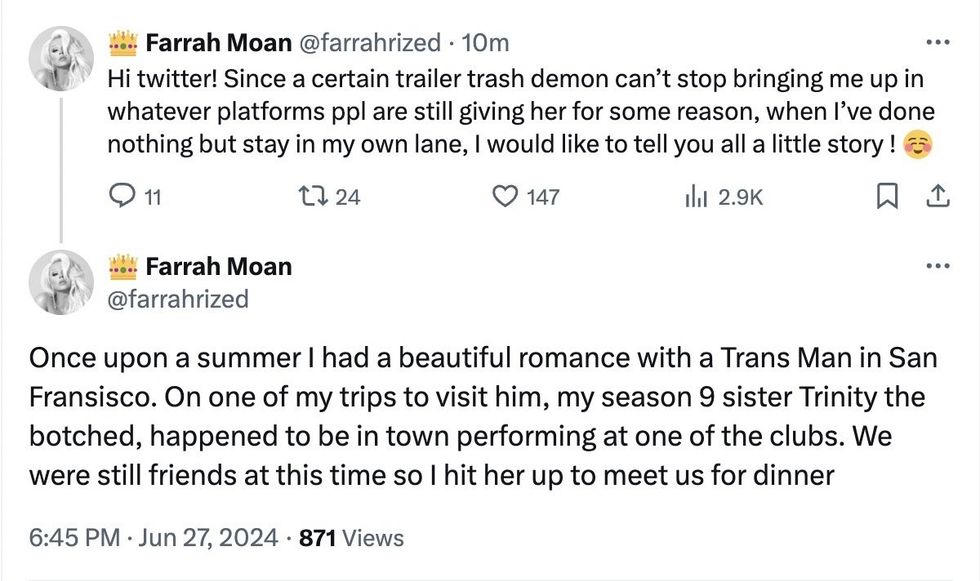980x581 pixels.
Task: Share the tweet with the upload arrow icon
Action: point(938,197)
